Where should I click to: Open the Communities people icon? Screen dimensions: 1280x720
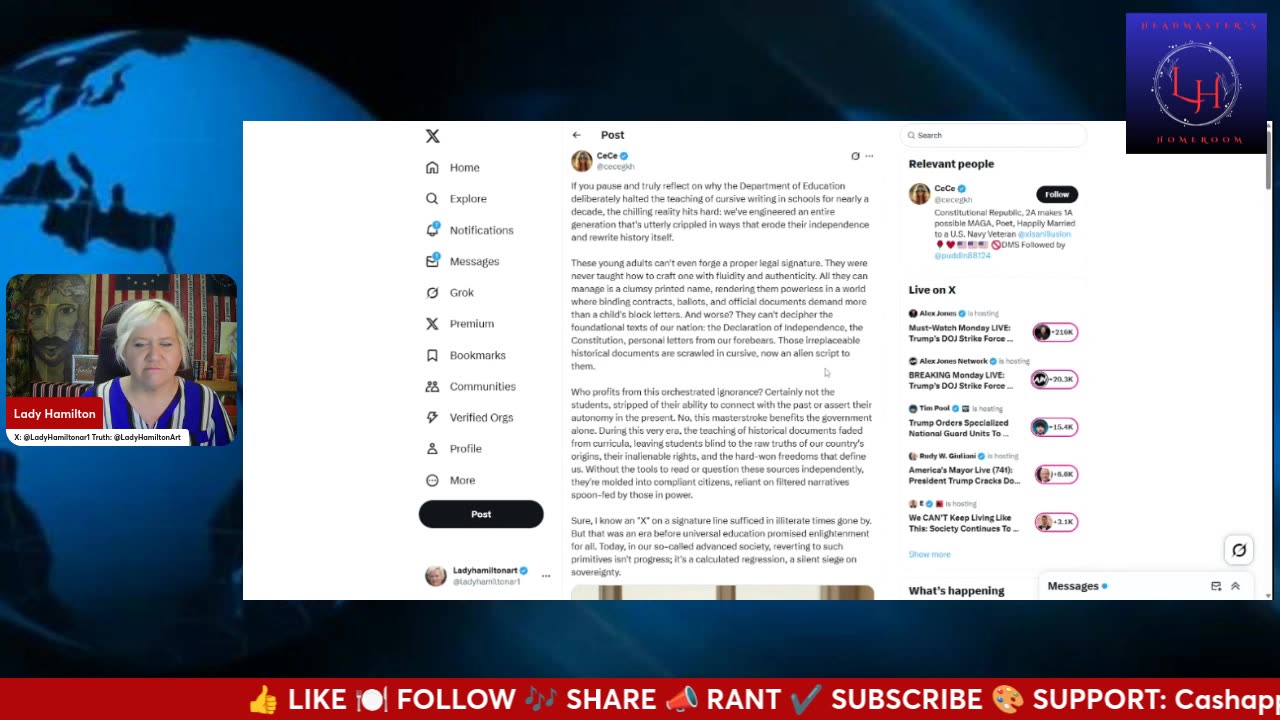click(432, 386)
